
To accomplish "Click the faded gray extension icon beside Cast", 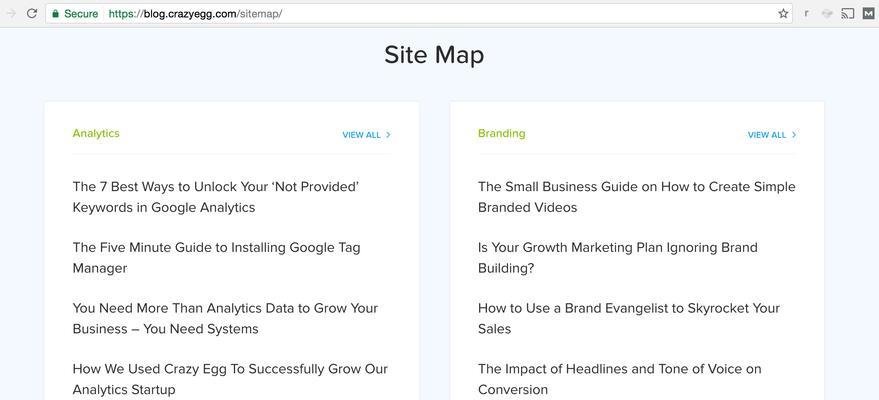I will point(827,13).
